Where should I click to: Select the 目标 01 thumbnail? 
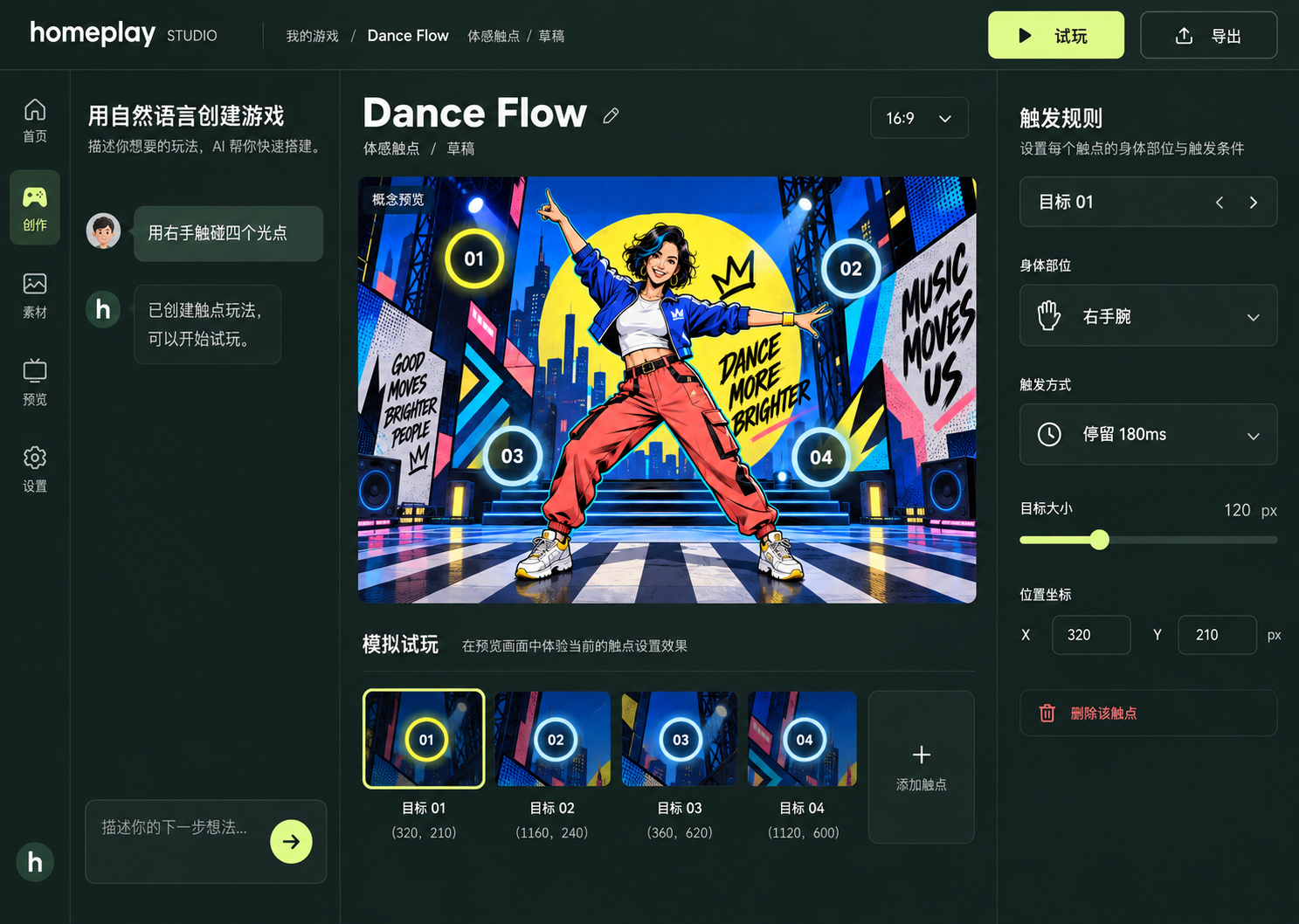(x=424, y=740)
